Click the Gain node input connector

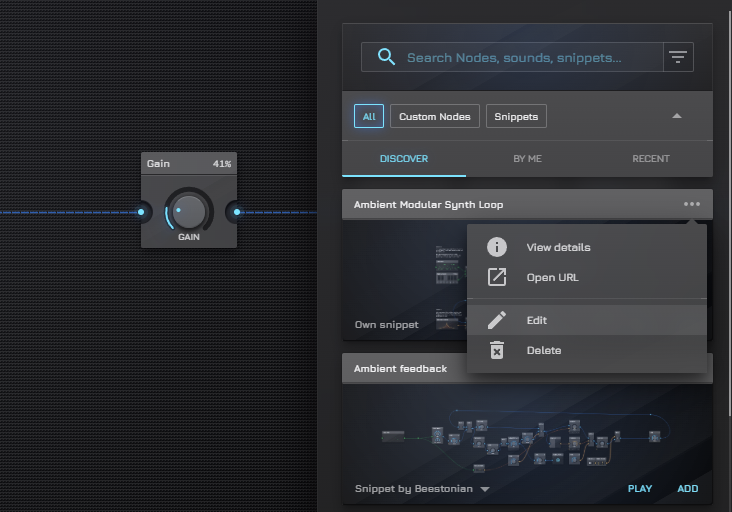(142, 212)
